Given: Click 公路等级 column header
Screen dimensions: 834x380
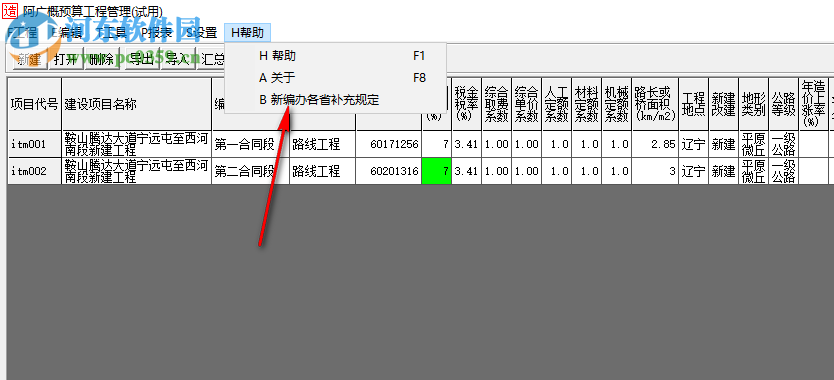Looking at the screenshot, I should [x=784, y=104].
